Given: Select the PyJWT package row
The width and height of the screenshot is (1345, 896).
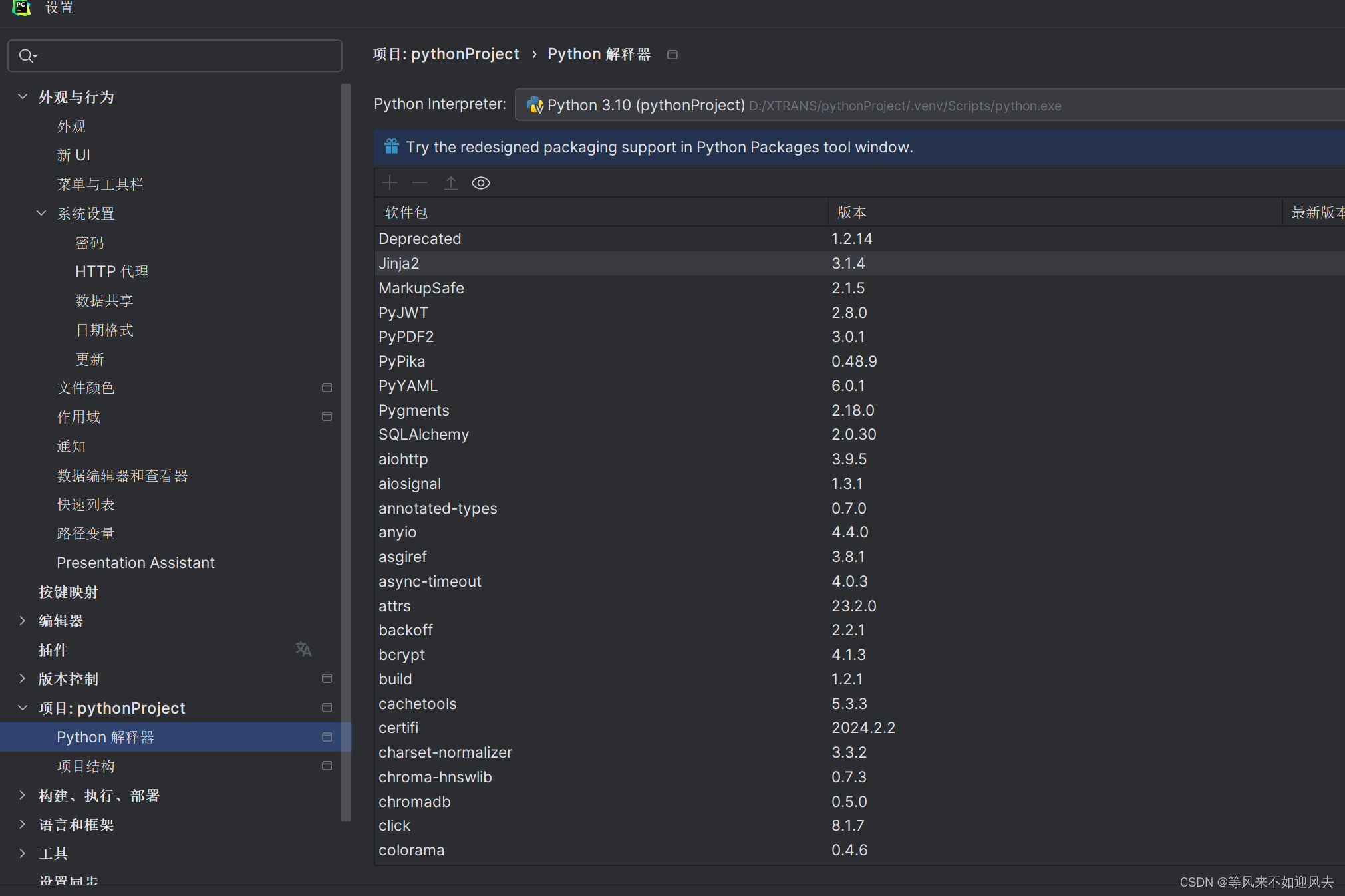Looking at the screenshot, I should pyautogui.click(x=859, y=313).
